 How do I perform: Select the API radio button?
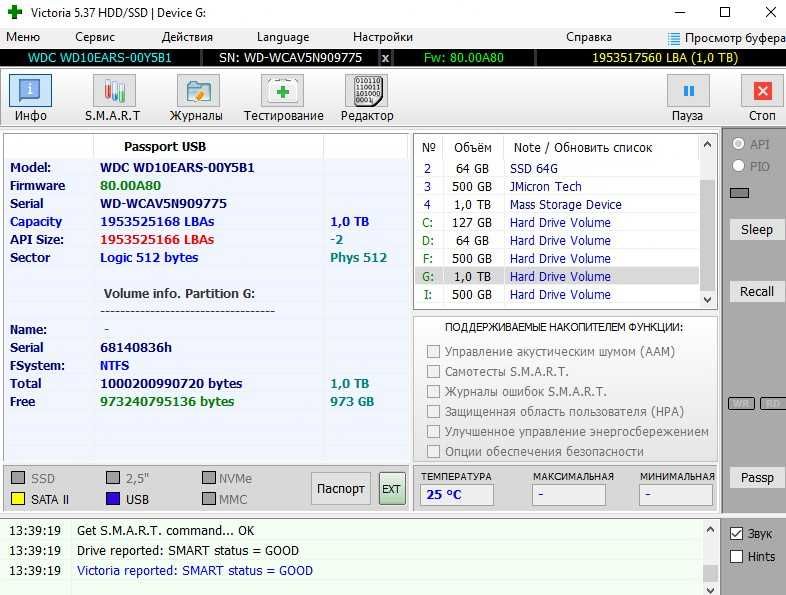coord(738,144)
